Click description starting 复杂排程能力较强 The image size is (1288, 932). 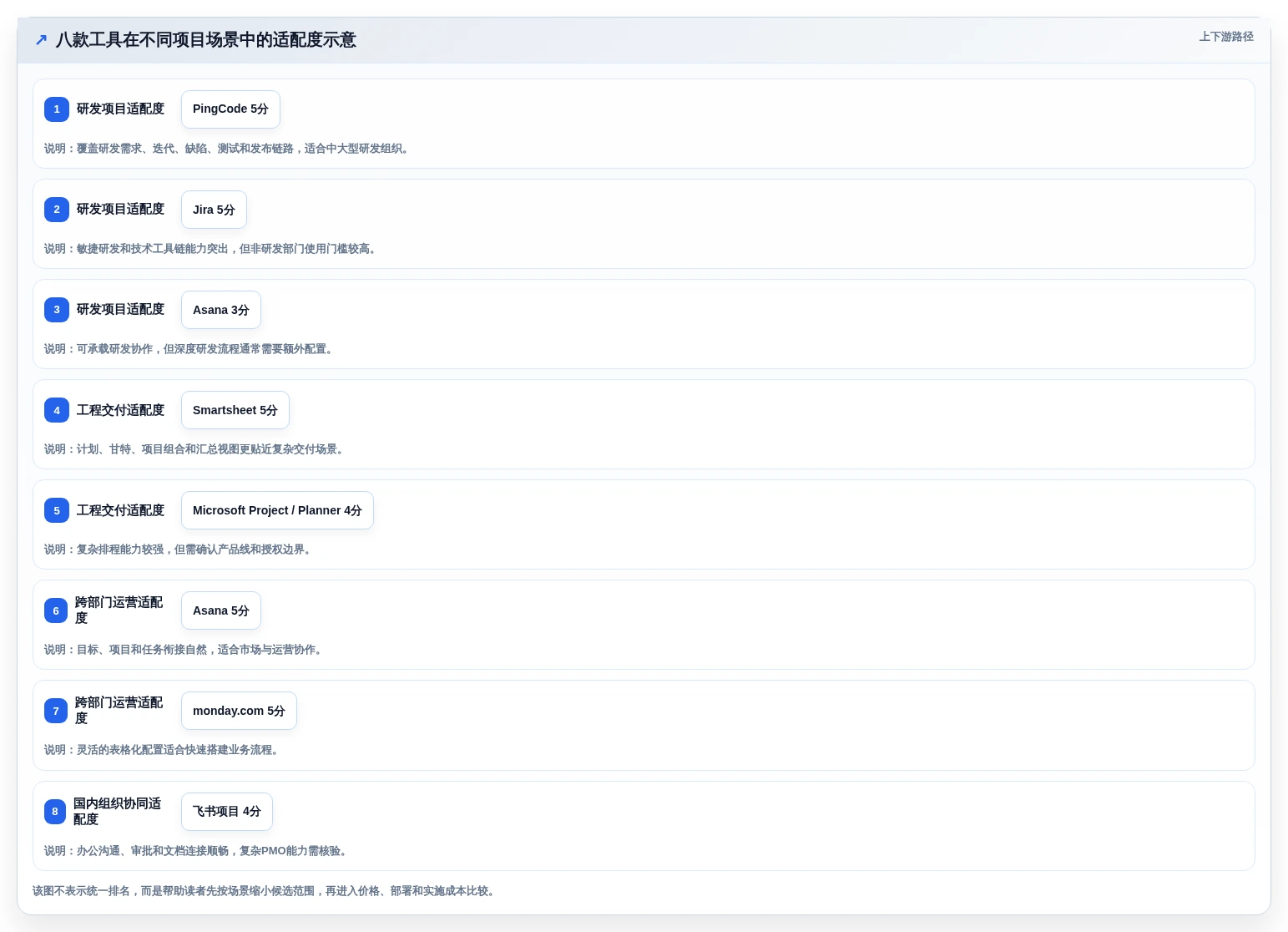179,550
